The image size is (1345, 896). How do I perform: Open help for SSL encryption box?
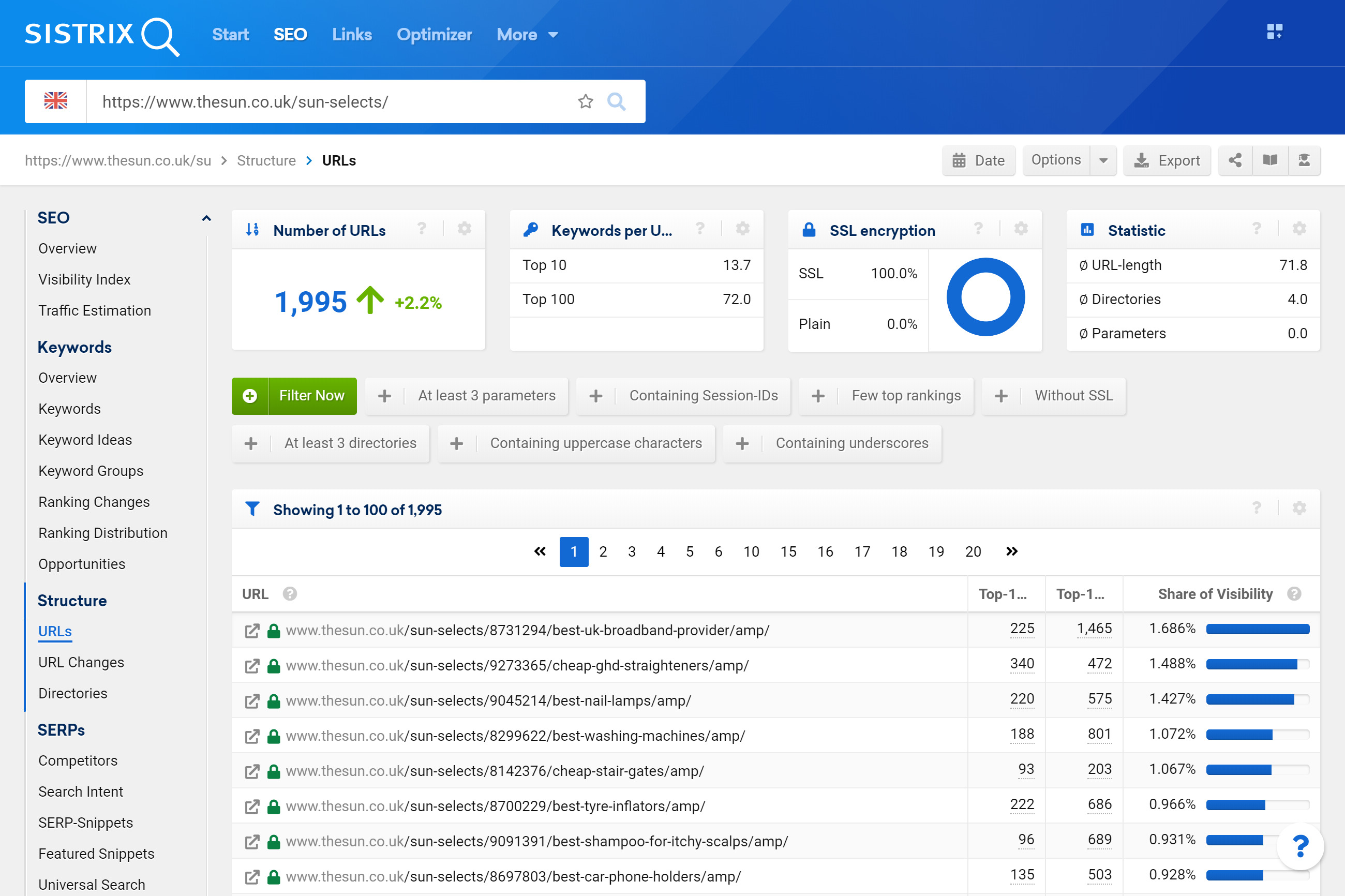coord(978,229)
